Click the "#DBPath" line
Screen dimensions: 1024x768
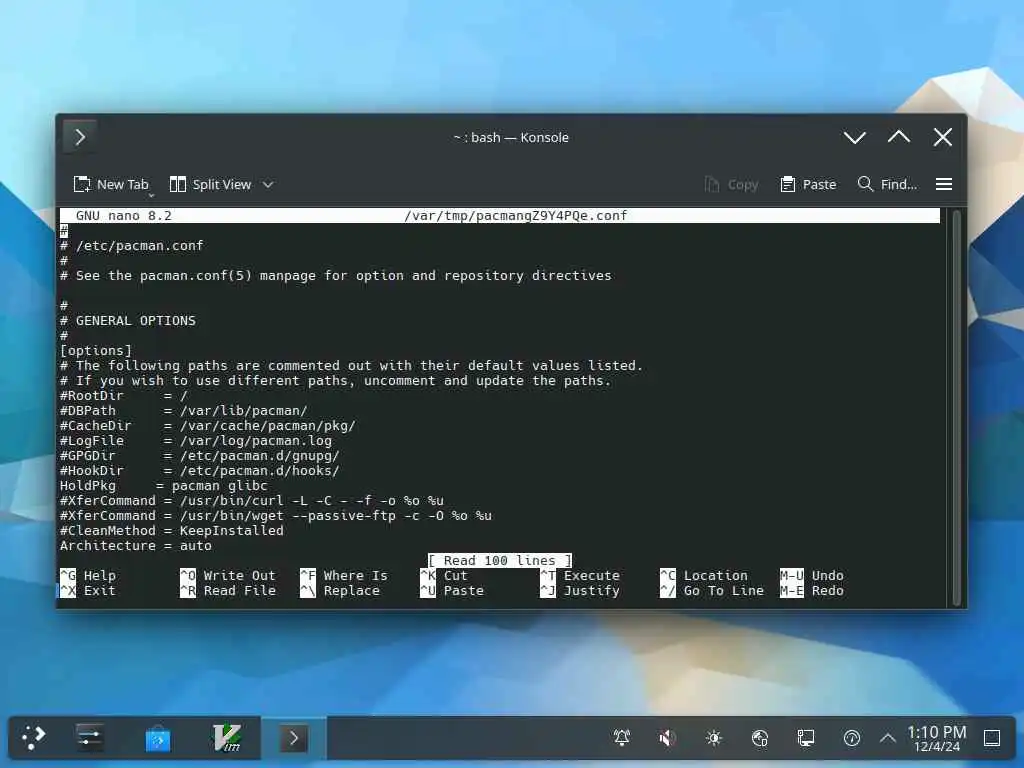point(184,411)
